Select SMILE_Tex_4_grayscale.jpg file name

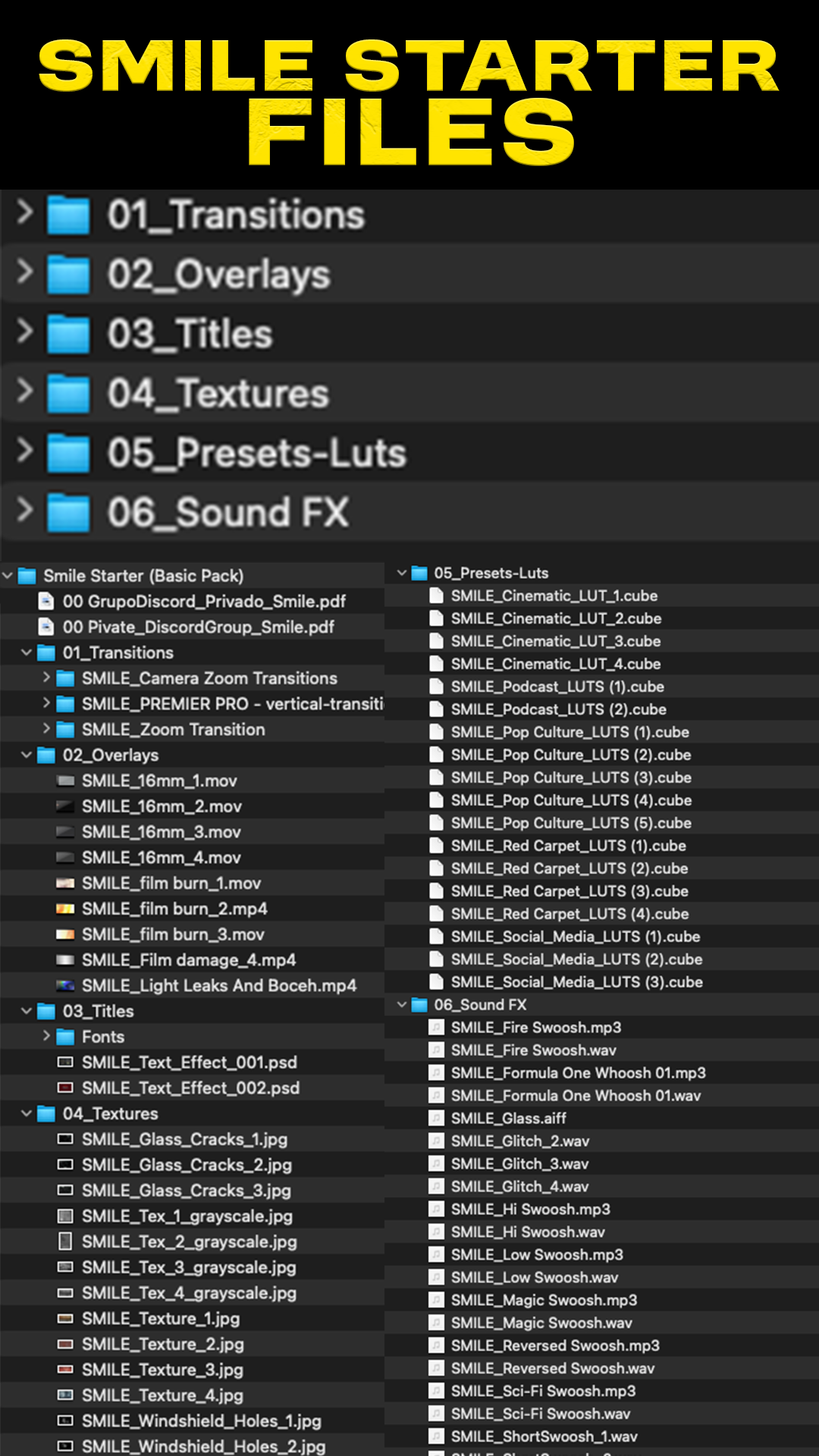190,1293
